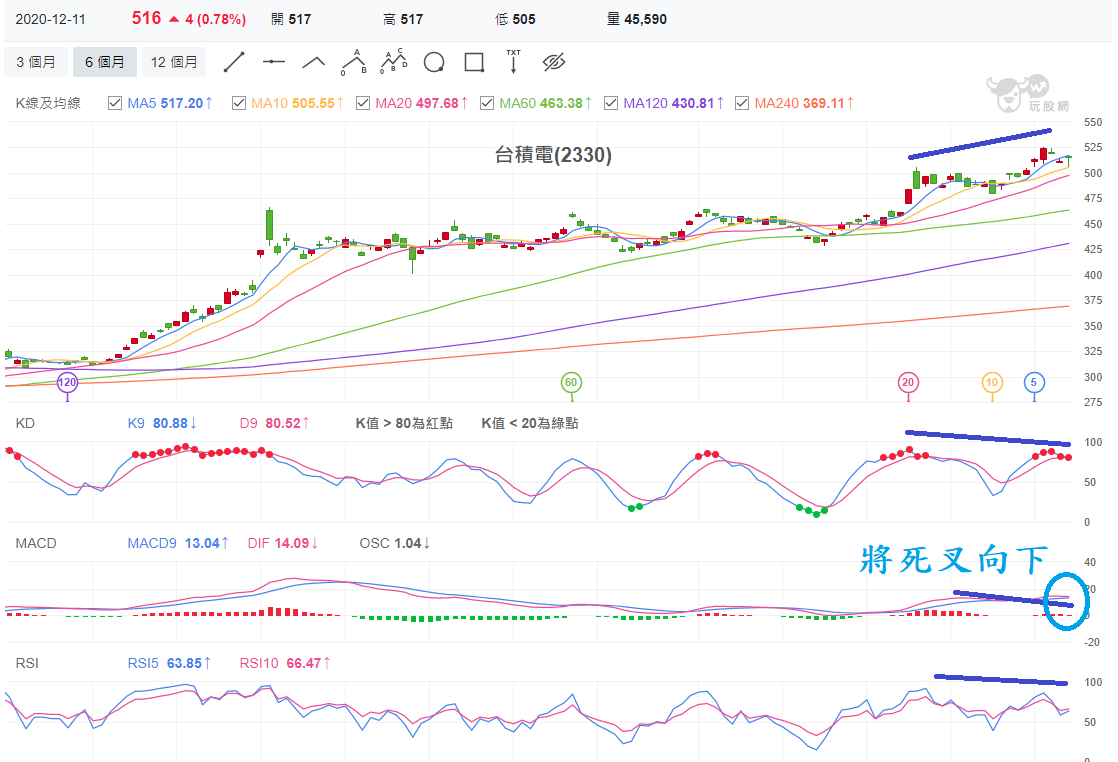Switch to the 3 個月 range tab
This screenshot has height=762, width=1118.
click(x=36, y=62)
